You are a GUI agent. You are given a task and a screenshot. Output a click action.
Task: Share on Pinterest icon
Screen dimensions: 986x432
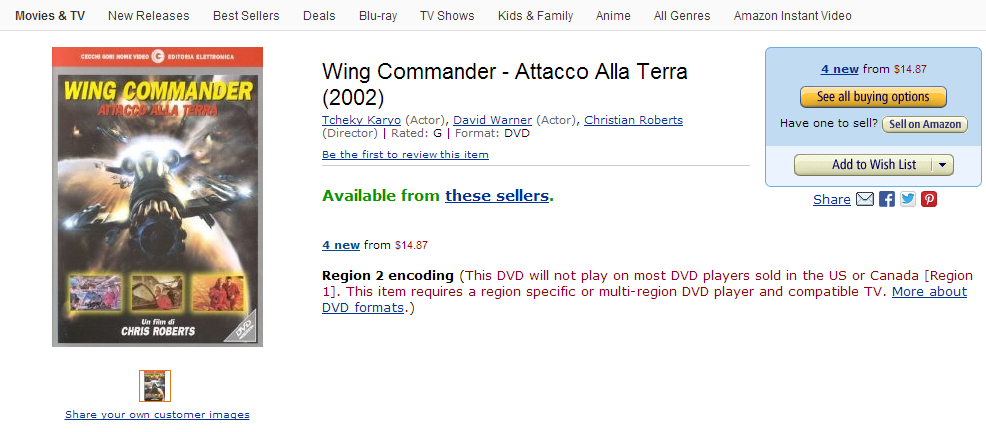(929, 199)
